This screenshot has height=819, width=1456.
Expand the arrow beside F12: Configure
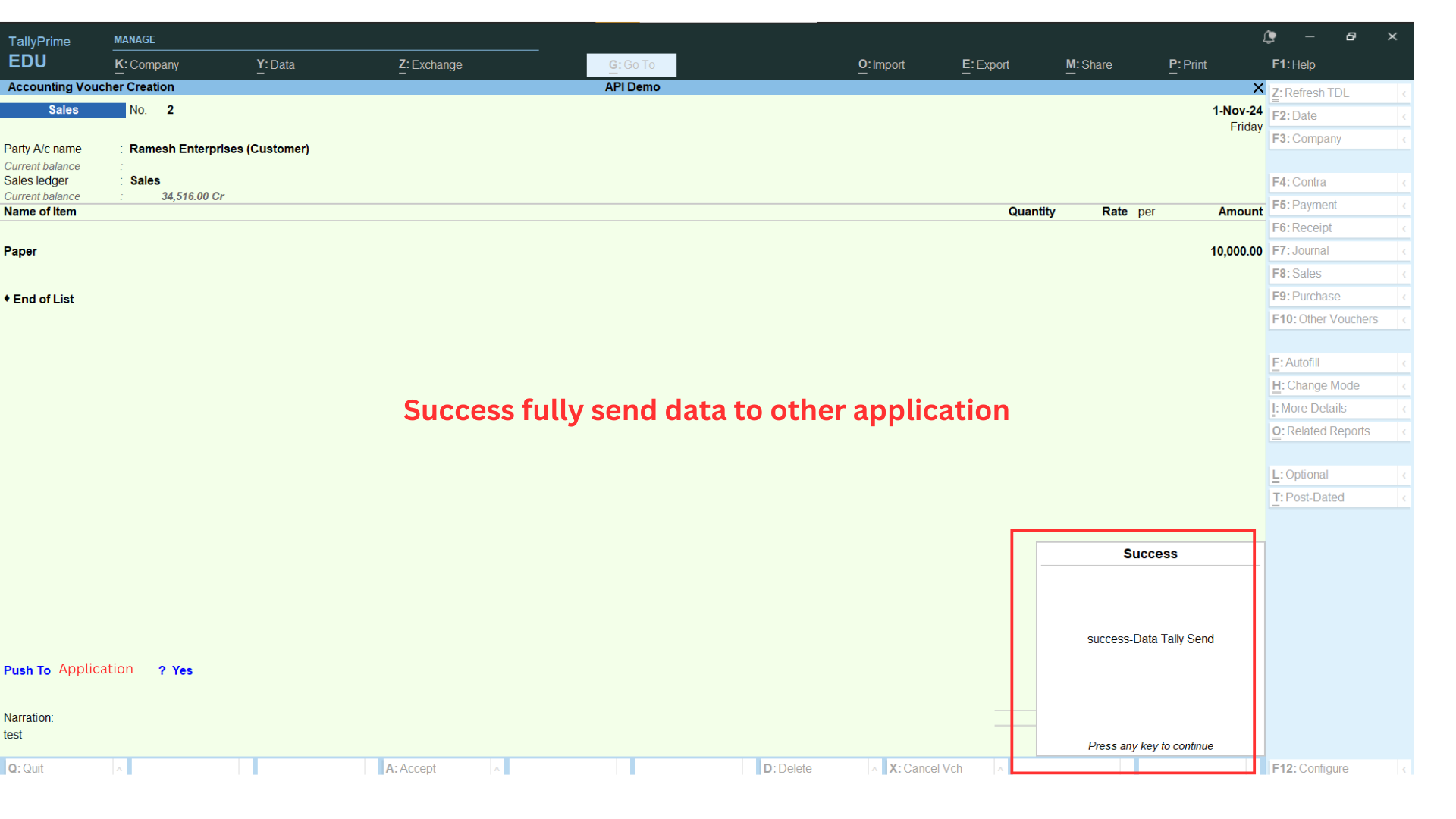coord(1404,769)
